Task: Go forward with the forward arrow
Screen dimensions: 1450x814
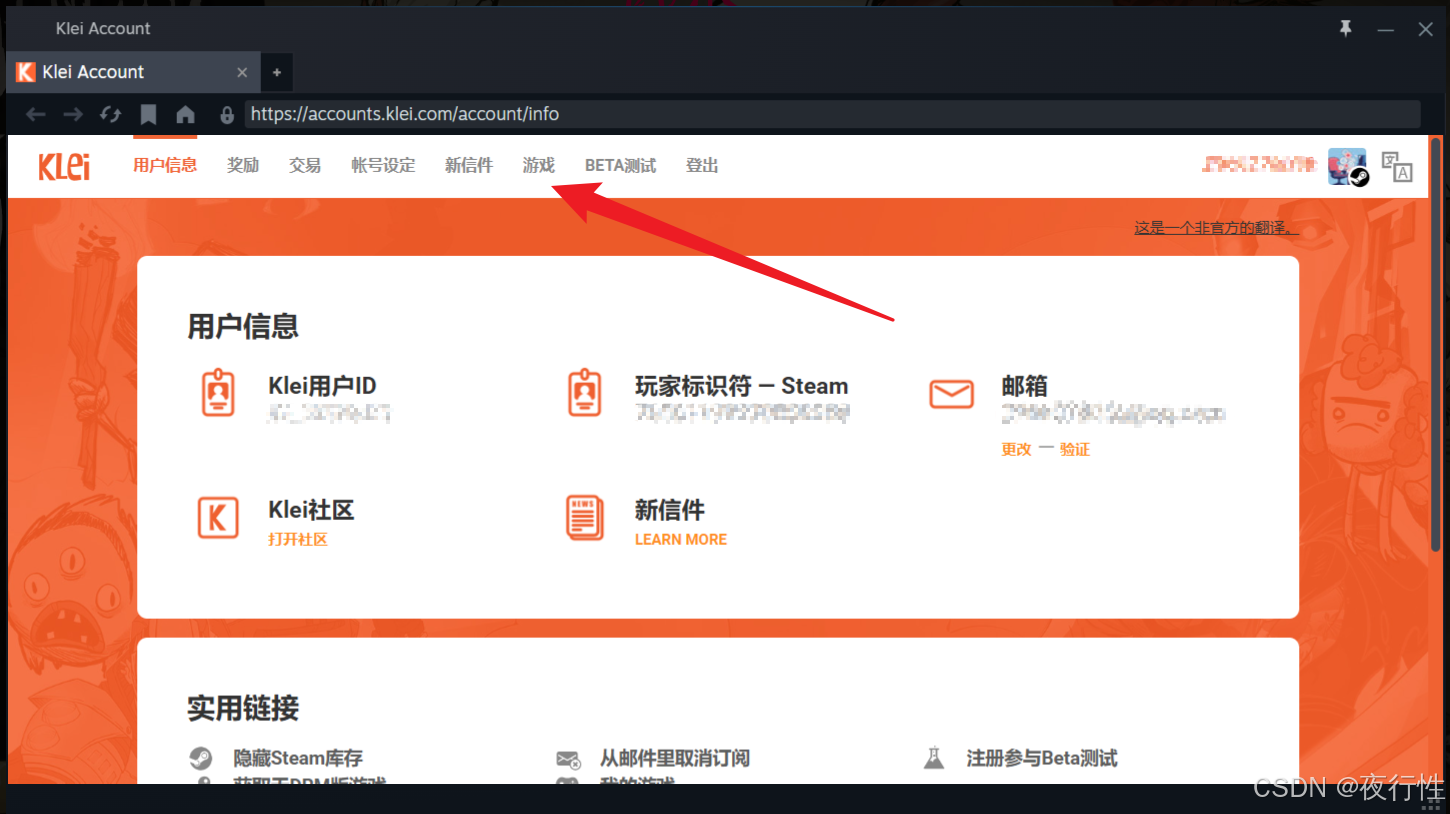Action: click(73, 114)
